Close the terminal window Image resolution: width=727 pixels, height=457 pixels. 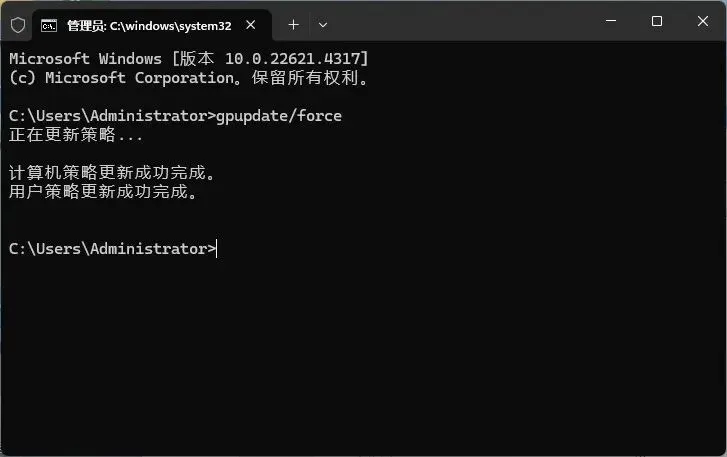point(702,21)
